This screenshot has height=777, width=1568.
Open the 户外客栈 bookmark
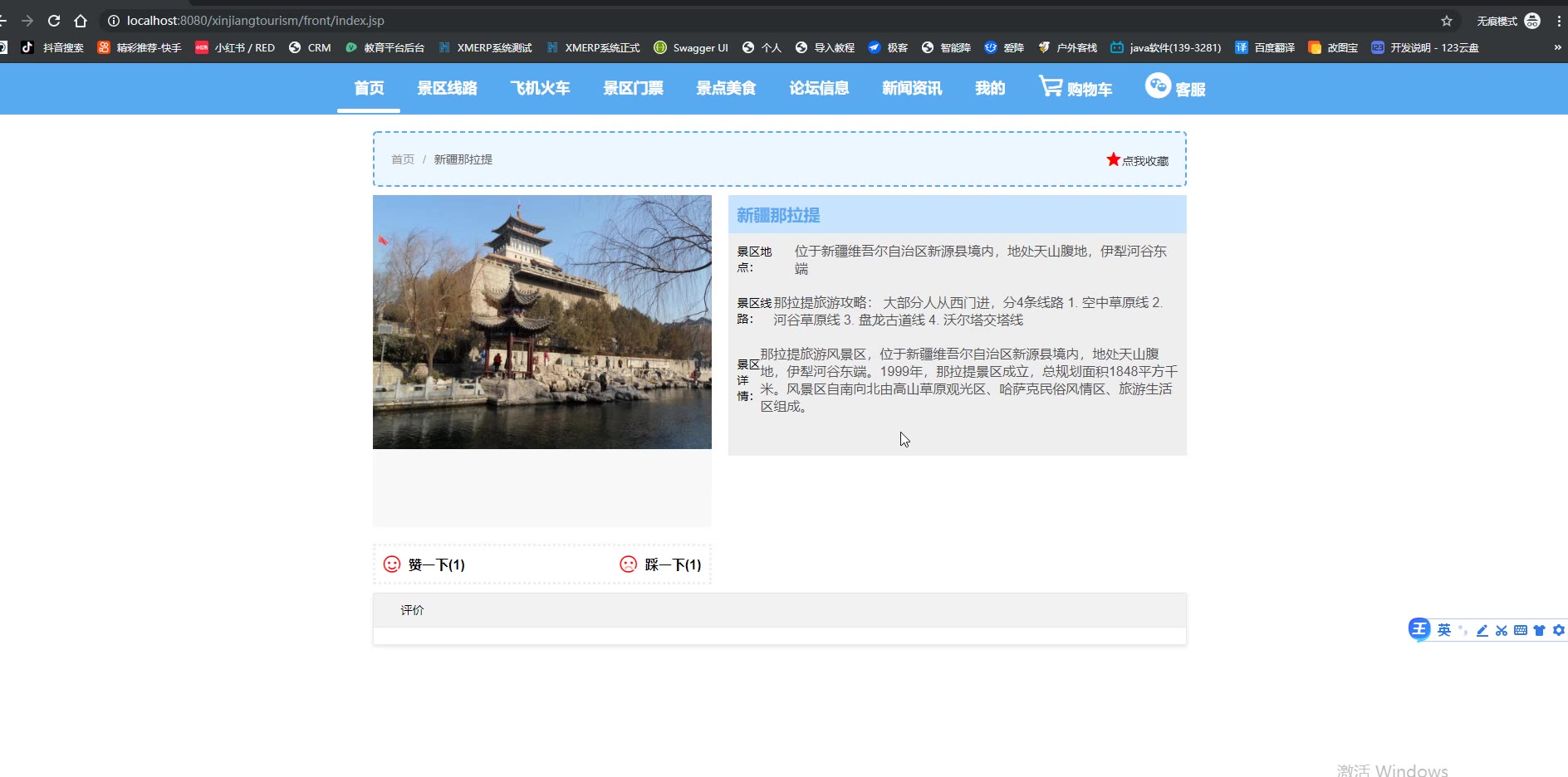1067,47
